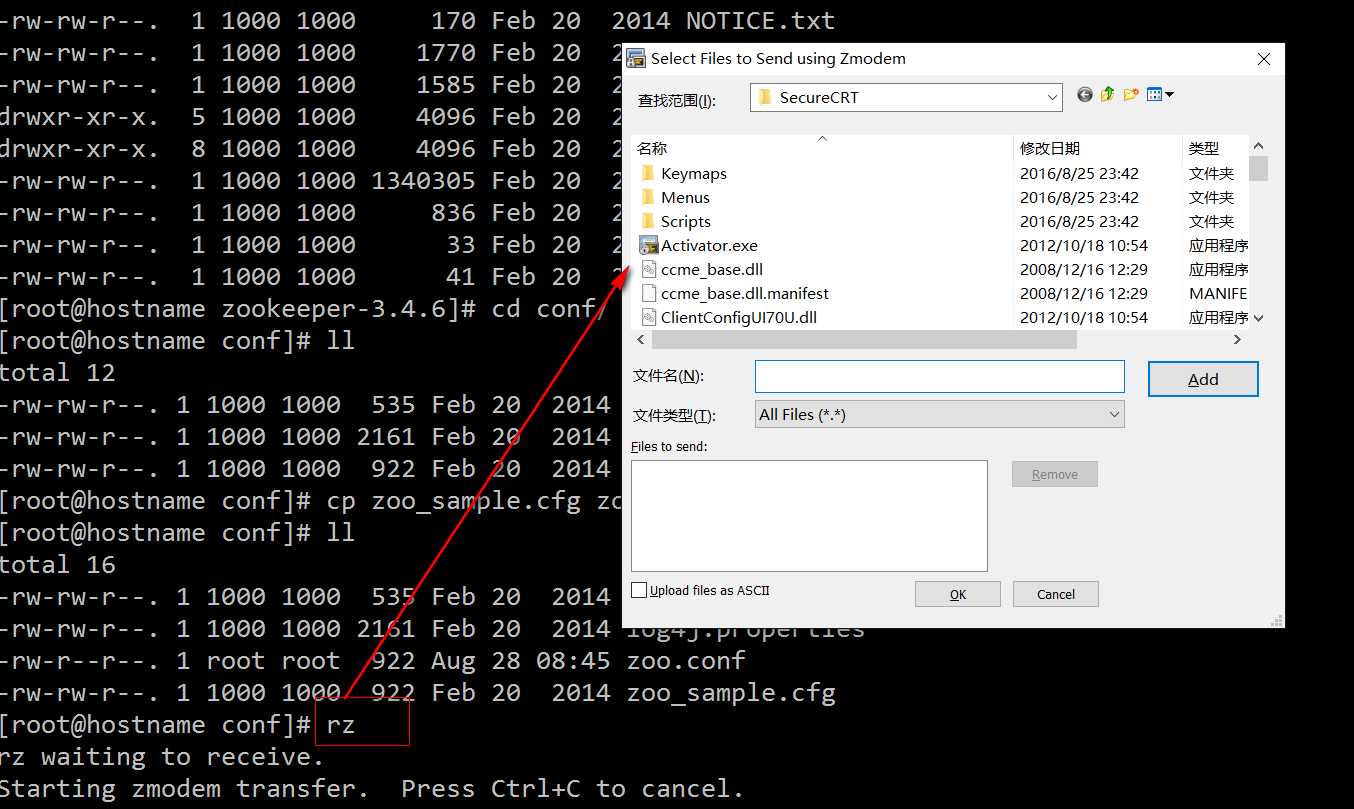1354x809 pixels.
Task: Open the 文件类型 All Files dropdown
Action: 940,414
